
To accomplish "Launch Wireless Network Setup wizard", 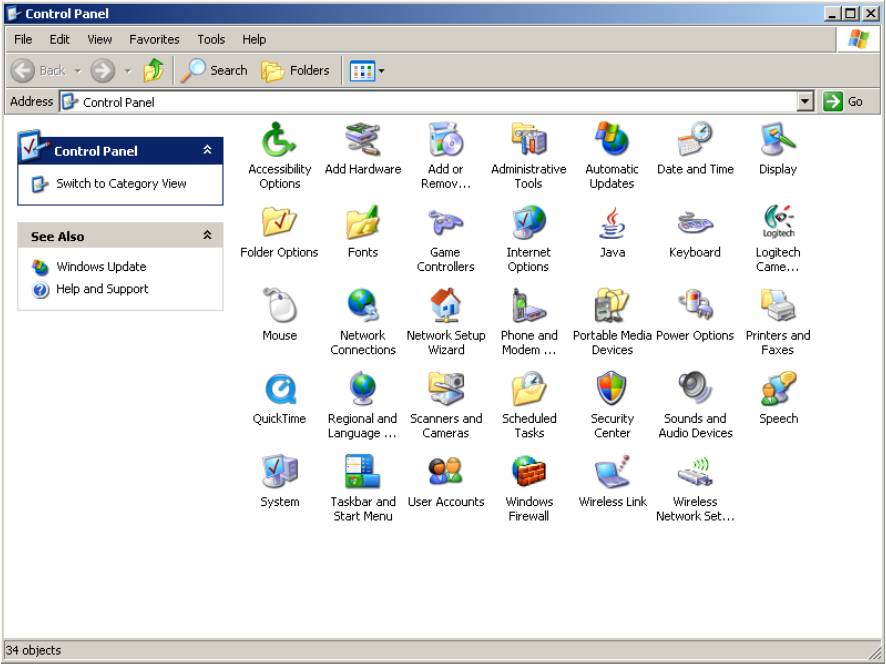I will click(x=695, y=488).
